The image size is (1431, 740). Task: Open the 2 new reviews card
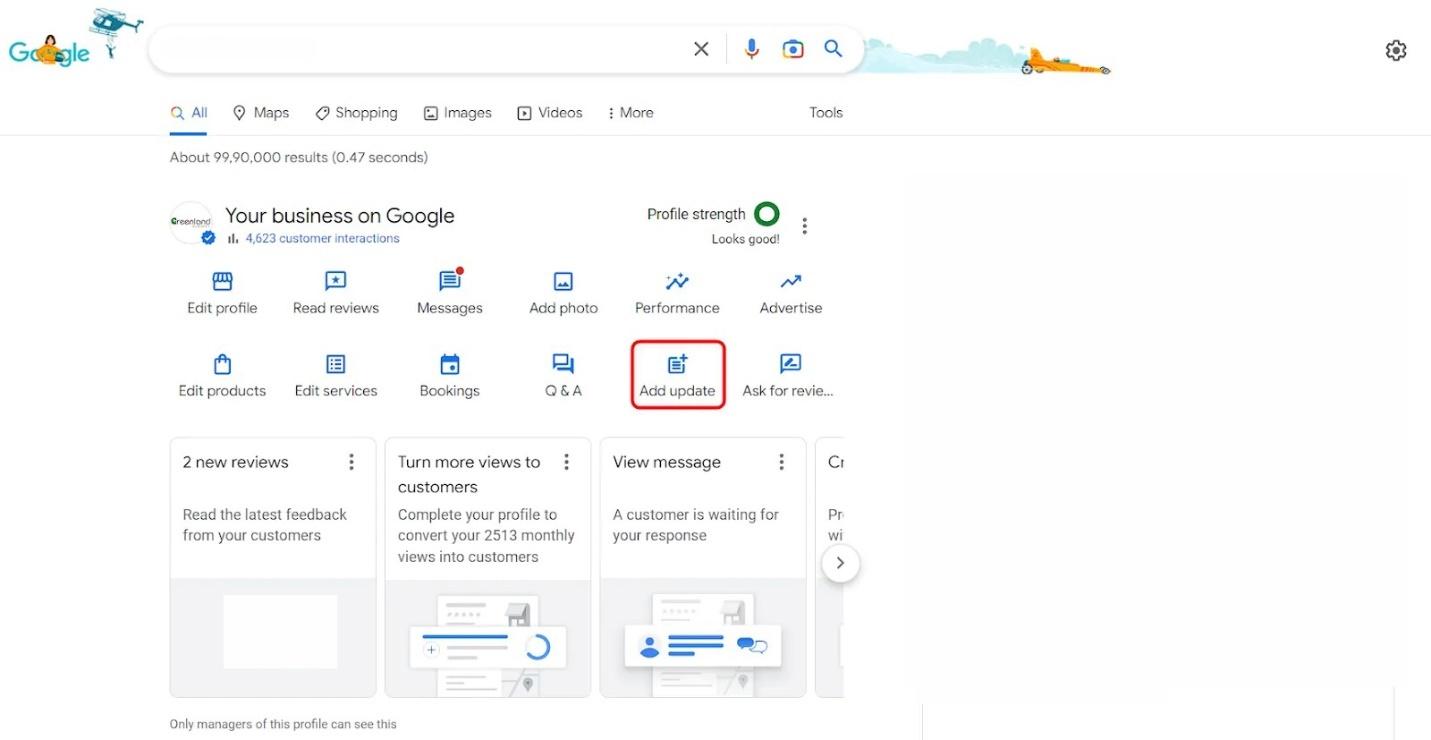273,567
